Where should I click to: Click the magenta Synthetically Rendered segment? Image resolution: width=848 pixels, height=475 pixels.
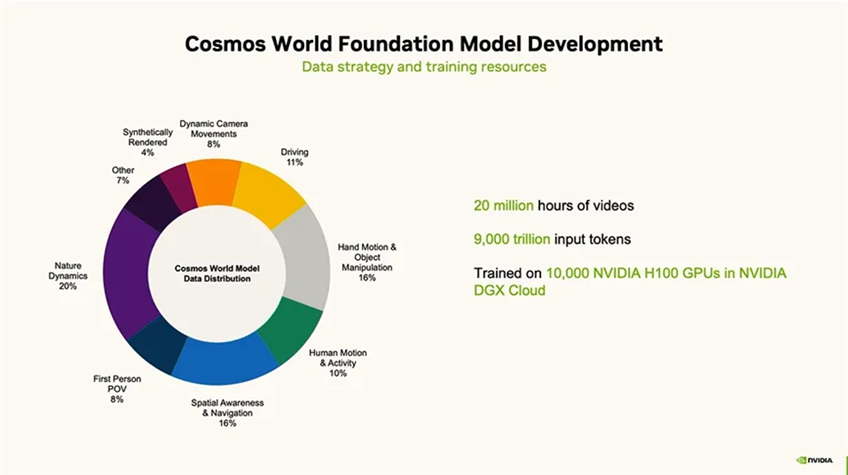click(x=178, y=187)
